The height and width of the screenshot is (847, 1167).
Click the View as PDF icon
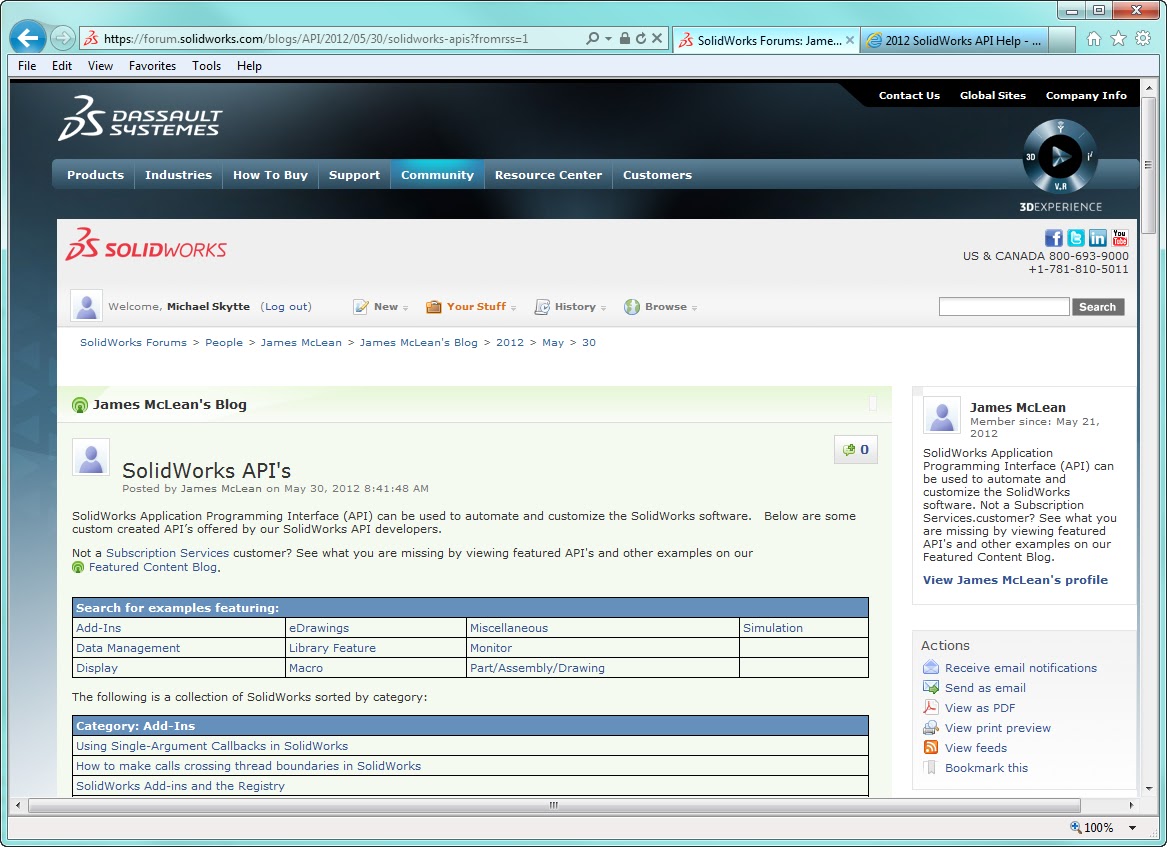pos(930,707)
